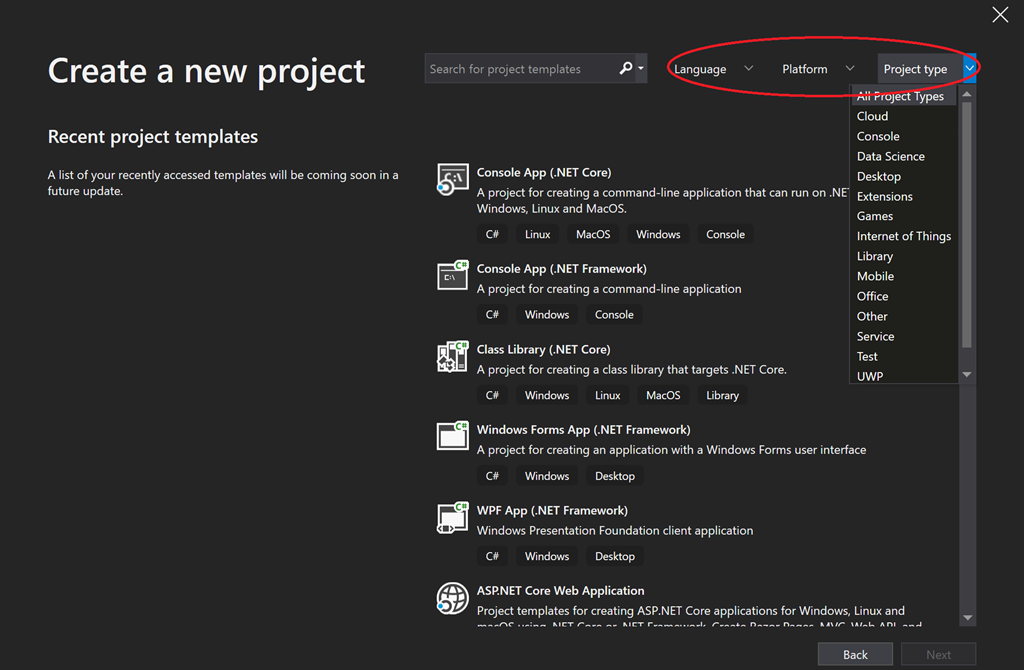Select the Console App (.NET Framework) template title
1024x670 pixels.
562,268
